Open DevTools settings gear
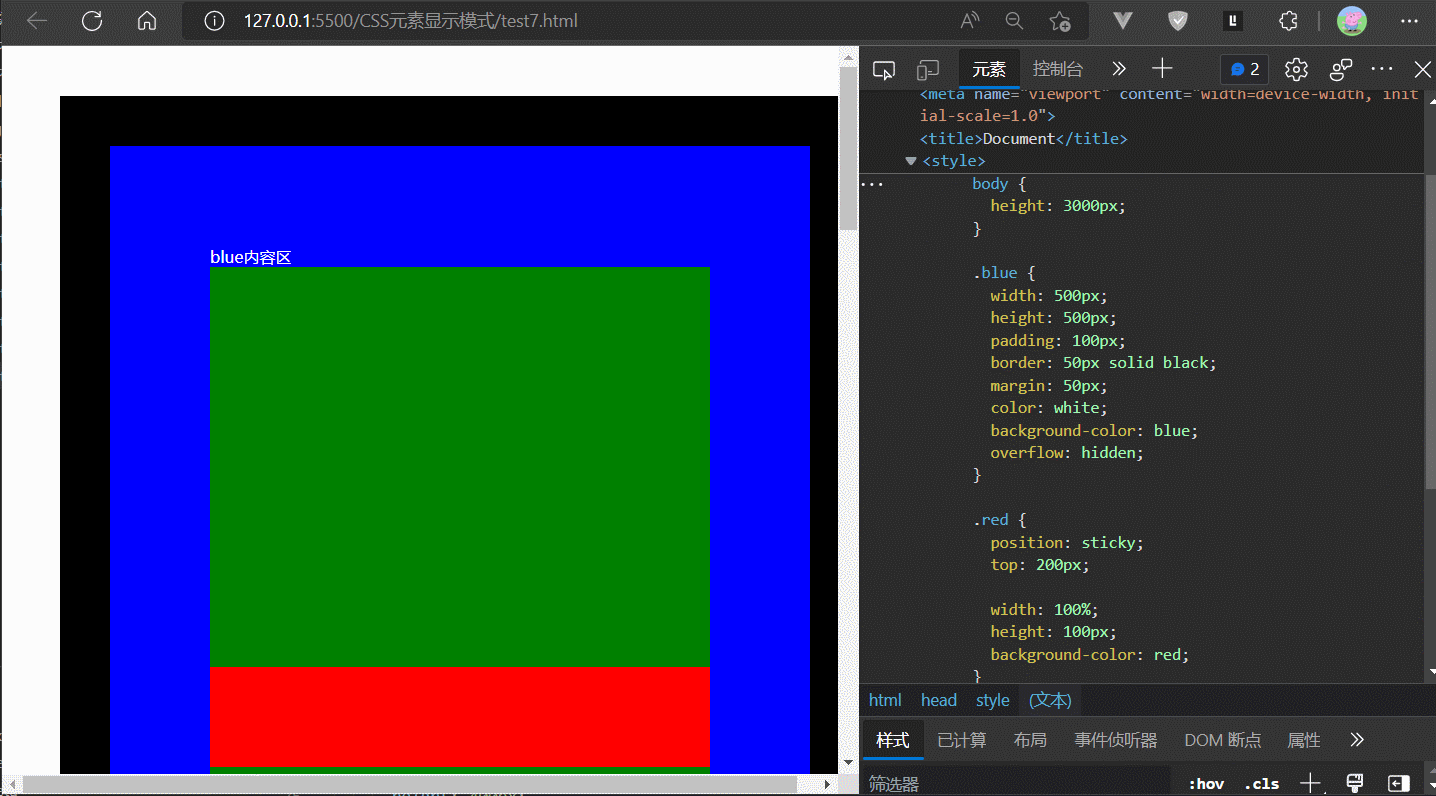 (x=1297, y=69)
